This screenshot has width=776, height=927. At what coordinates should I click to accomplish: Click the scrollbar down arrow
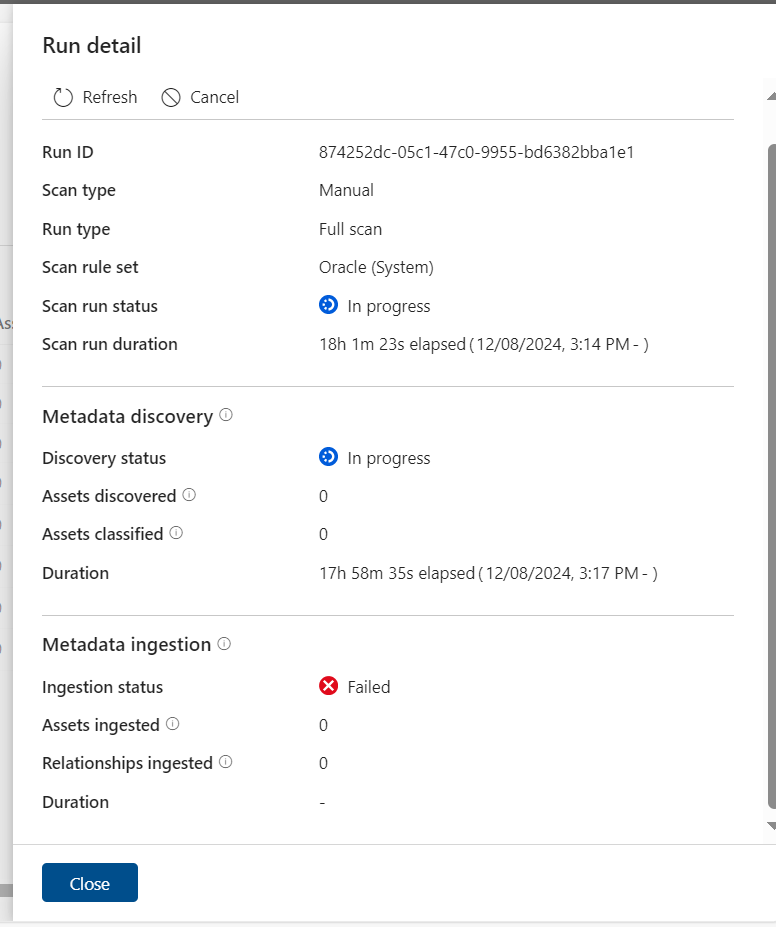(771, 825)
